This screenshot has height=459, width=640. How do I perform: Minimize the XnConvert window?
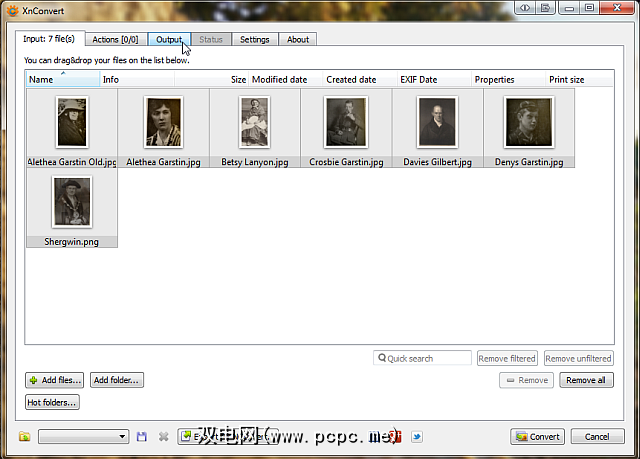[569, 8]
